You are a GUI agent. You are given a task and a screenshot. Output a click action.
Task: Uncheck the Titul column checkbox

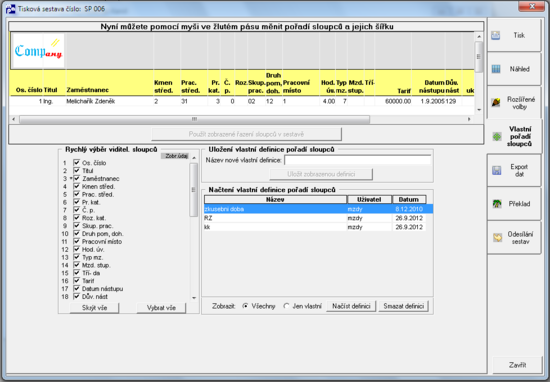76,170
